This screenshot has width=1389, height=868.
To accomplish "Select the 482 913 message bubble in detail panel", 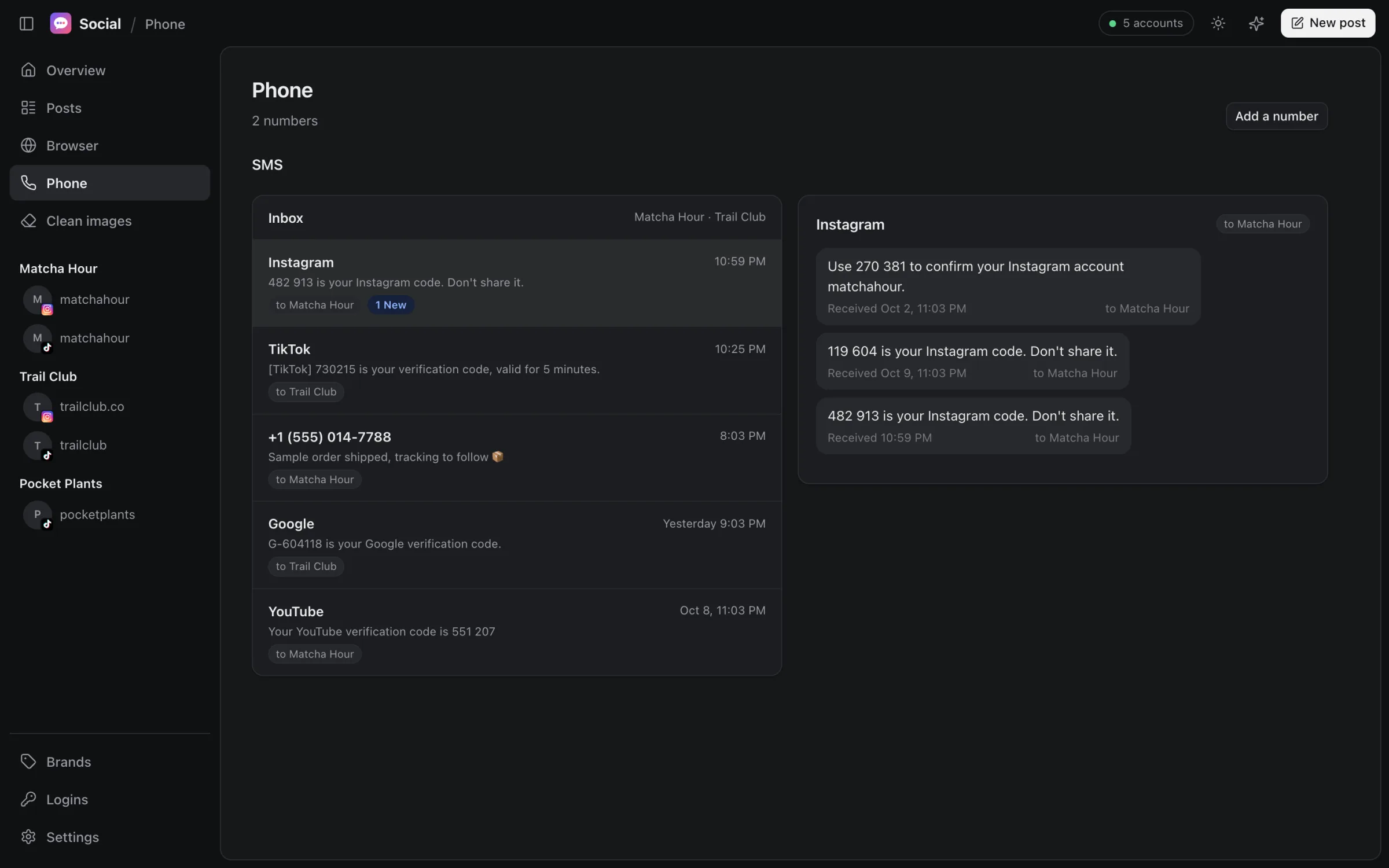I will click(x=973, y=426).
